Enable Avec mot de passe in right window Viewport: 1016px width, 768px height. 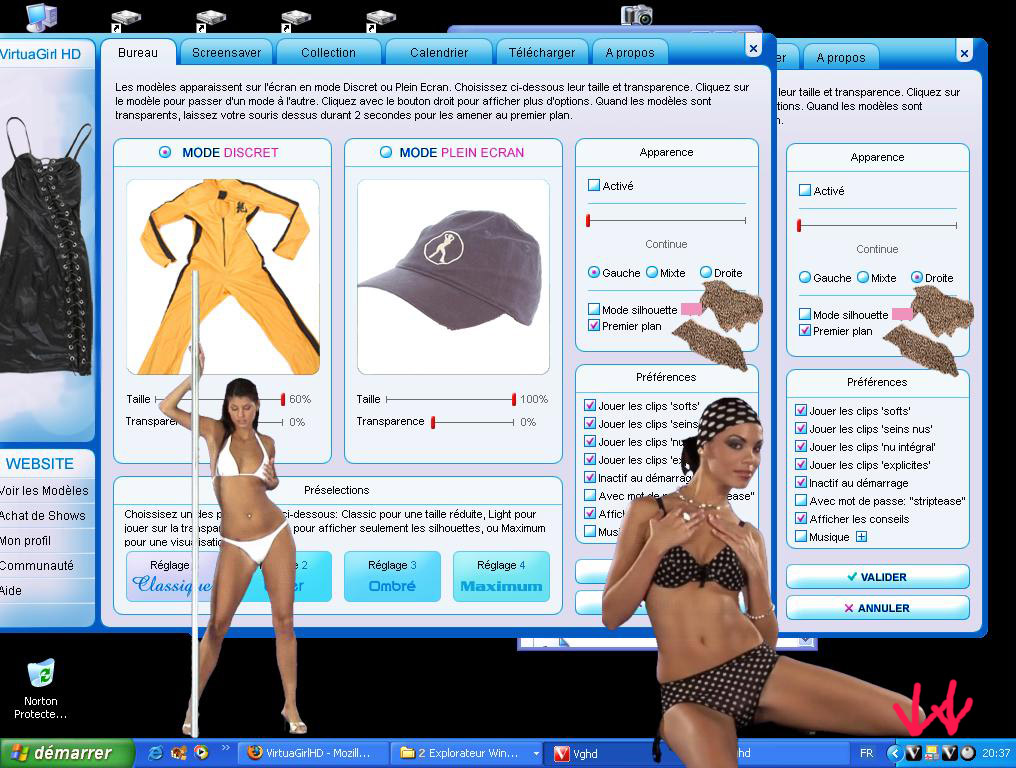[x=801, y=500]
